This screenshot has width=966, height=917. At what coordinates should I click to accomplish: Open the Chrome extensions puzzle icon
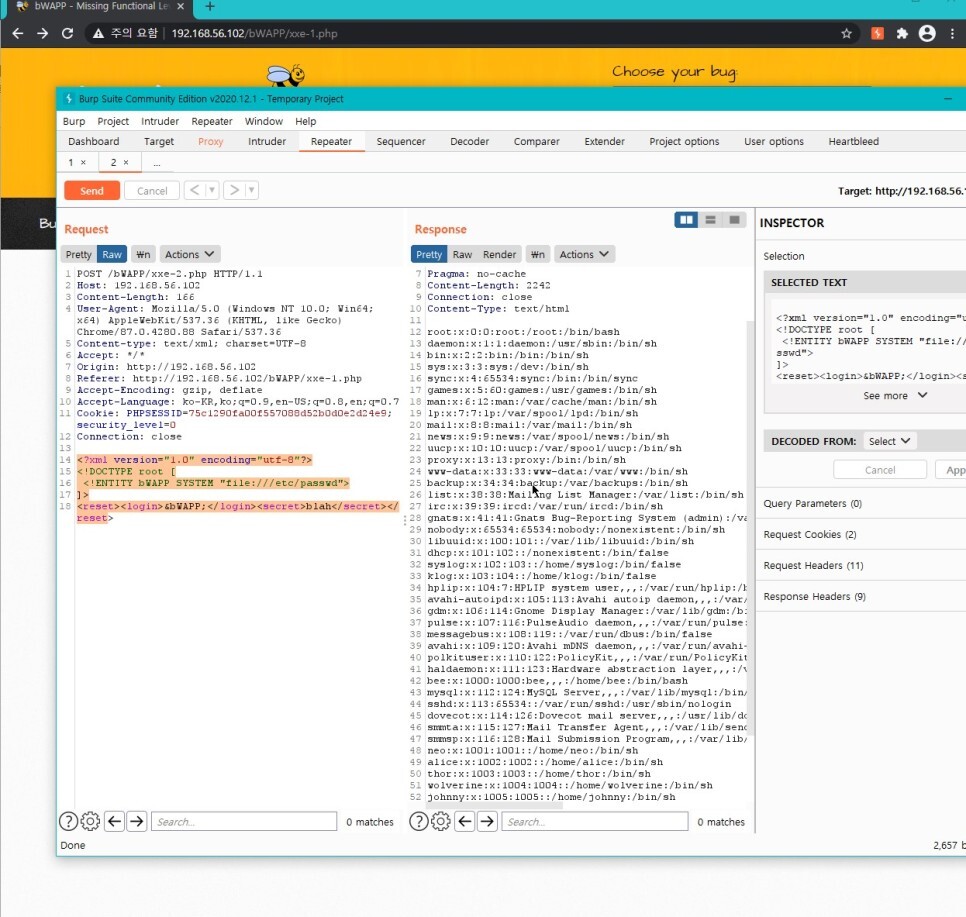tap(902, 33)
